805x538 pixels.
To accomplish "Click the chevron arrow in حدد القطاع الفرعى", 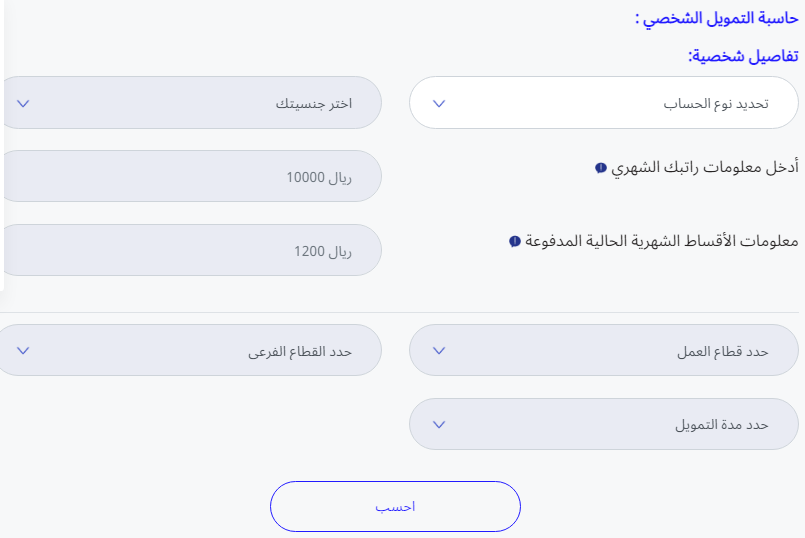I will click(24, 351).
